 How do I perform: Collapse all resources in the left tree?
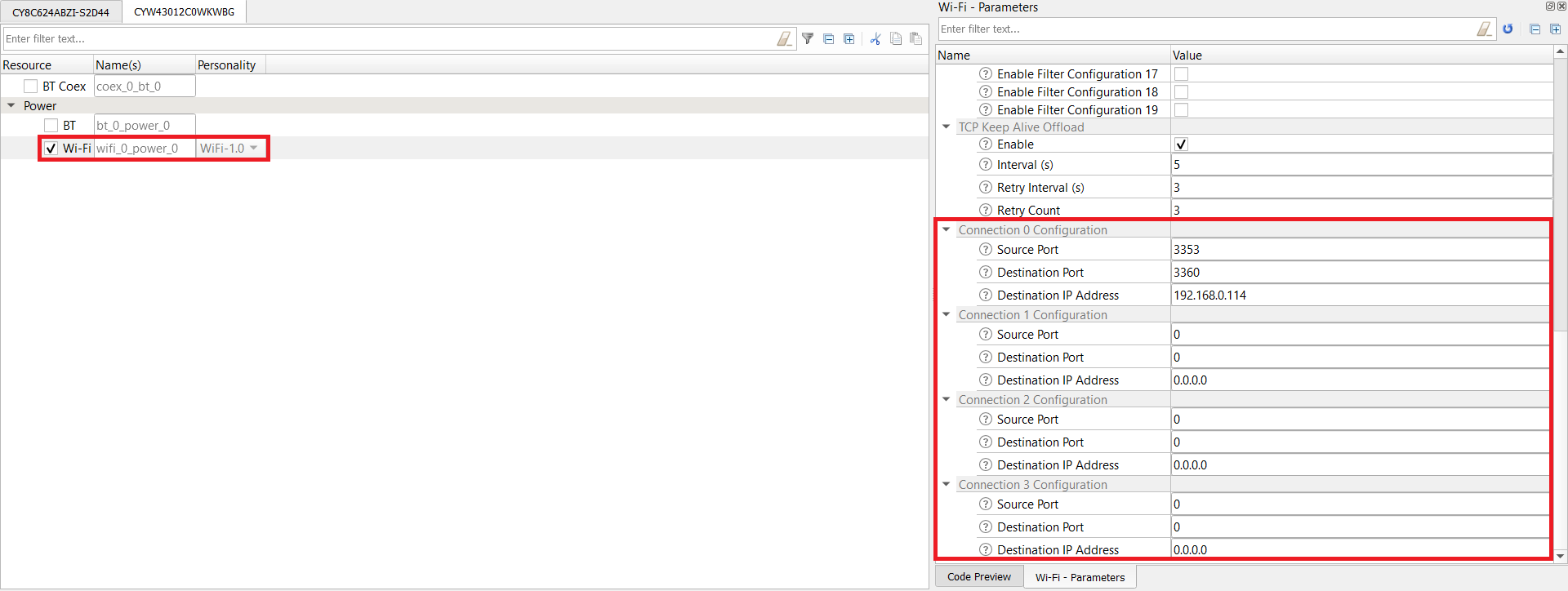(x=829, y=38)
